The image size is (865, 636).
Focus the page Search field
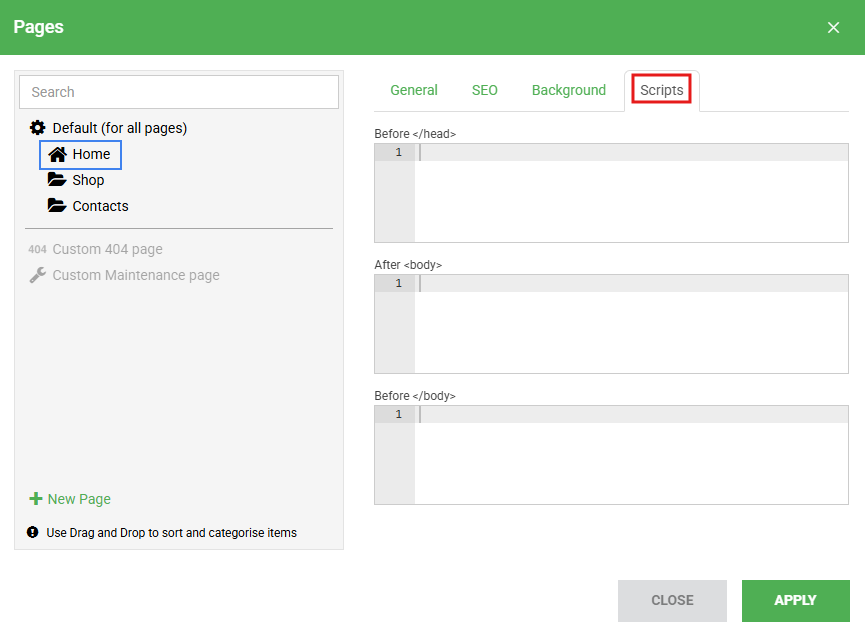[x=179, y=92]
